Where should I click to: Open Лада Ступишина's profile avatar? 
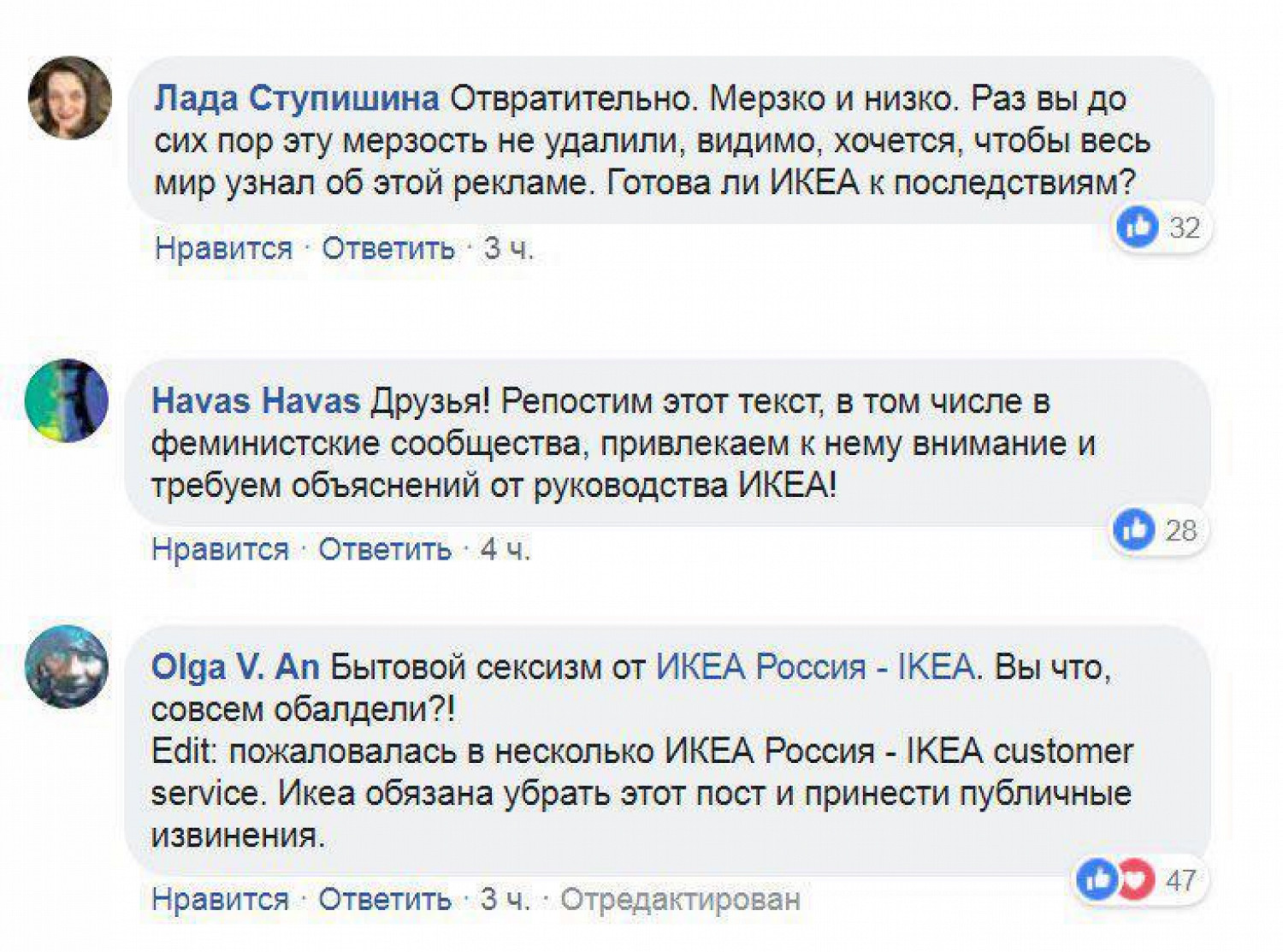(70, 98)
